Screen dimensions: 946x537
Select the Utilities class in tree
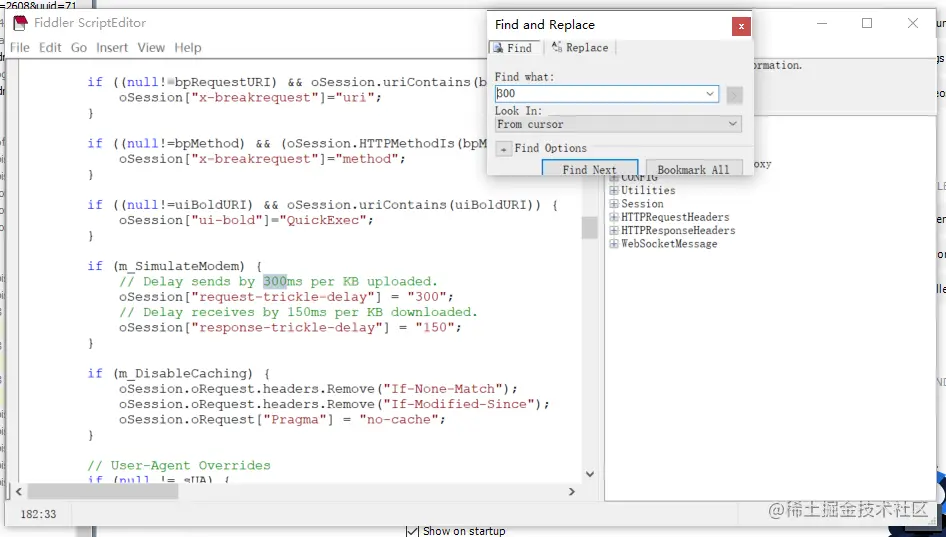point(648,190)
